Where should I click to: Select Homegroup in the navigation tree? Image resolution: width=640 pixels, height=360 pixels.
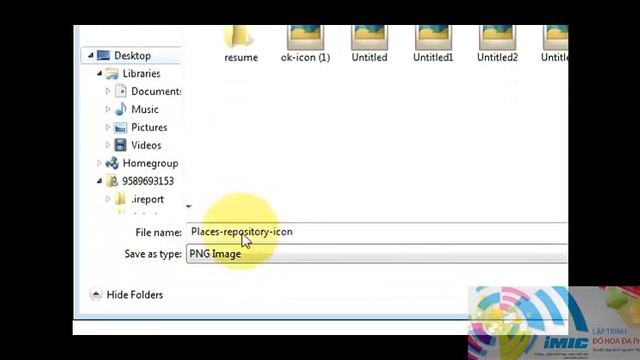coord(150,163)
